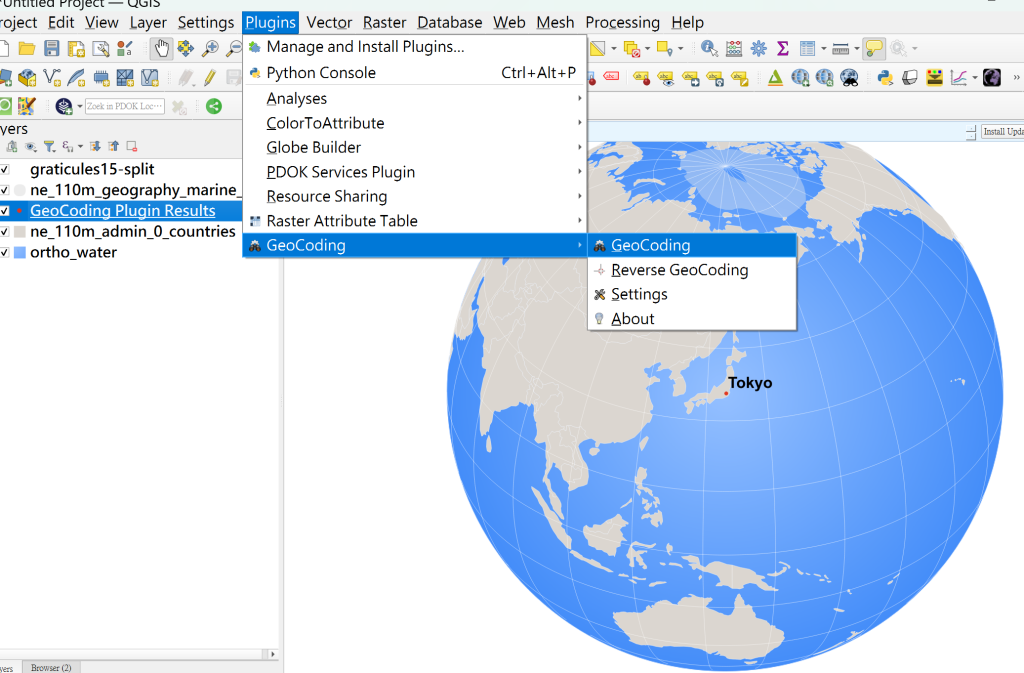
Task: Switch to the Browser (2) tab
Action: click(51, 667)
